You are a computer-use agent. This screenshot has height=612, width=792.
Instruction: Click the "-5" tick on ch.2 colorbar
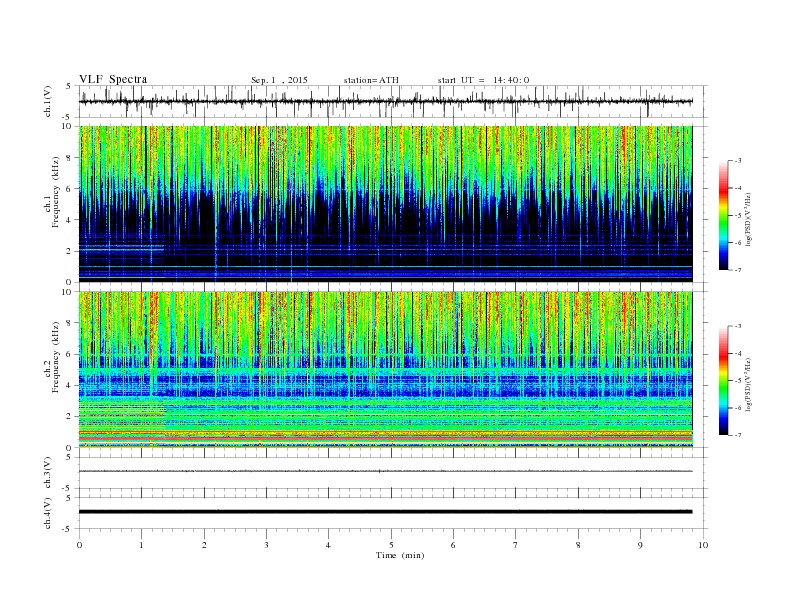click(x=737, y=381)
